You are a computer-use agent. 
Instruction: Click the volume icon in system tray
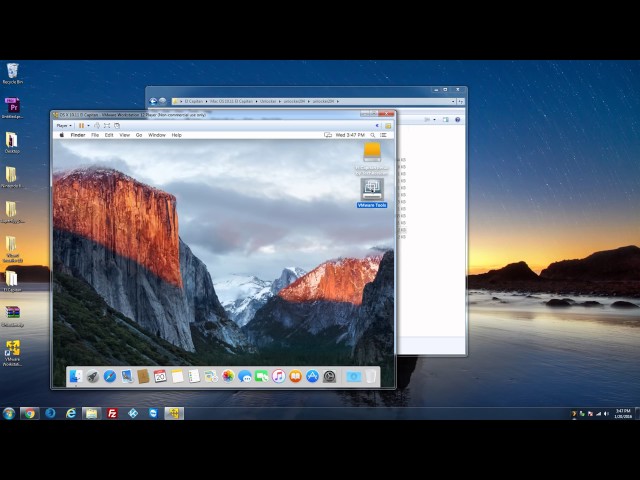tap(606, 413)
